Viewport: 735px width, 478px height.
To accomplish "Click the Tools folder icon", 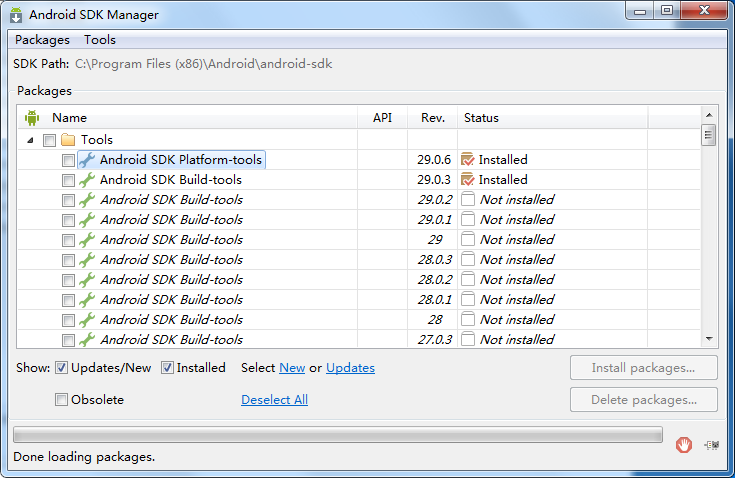I will click(68, 140).
